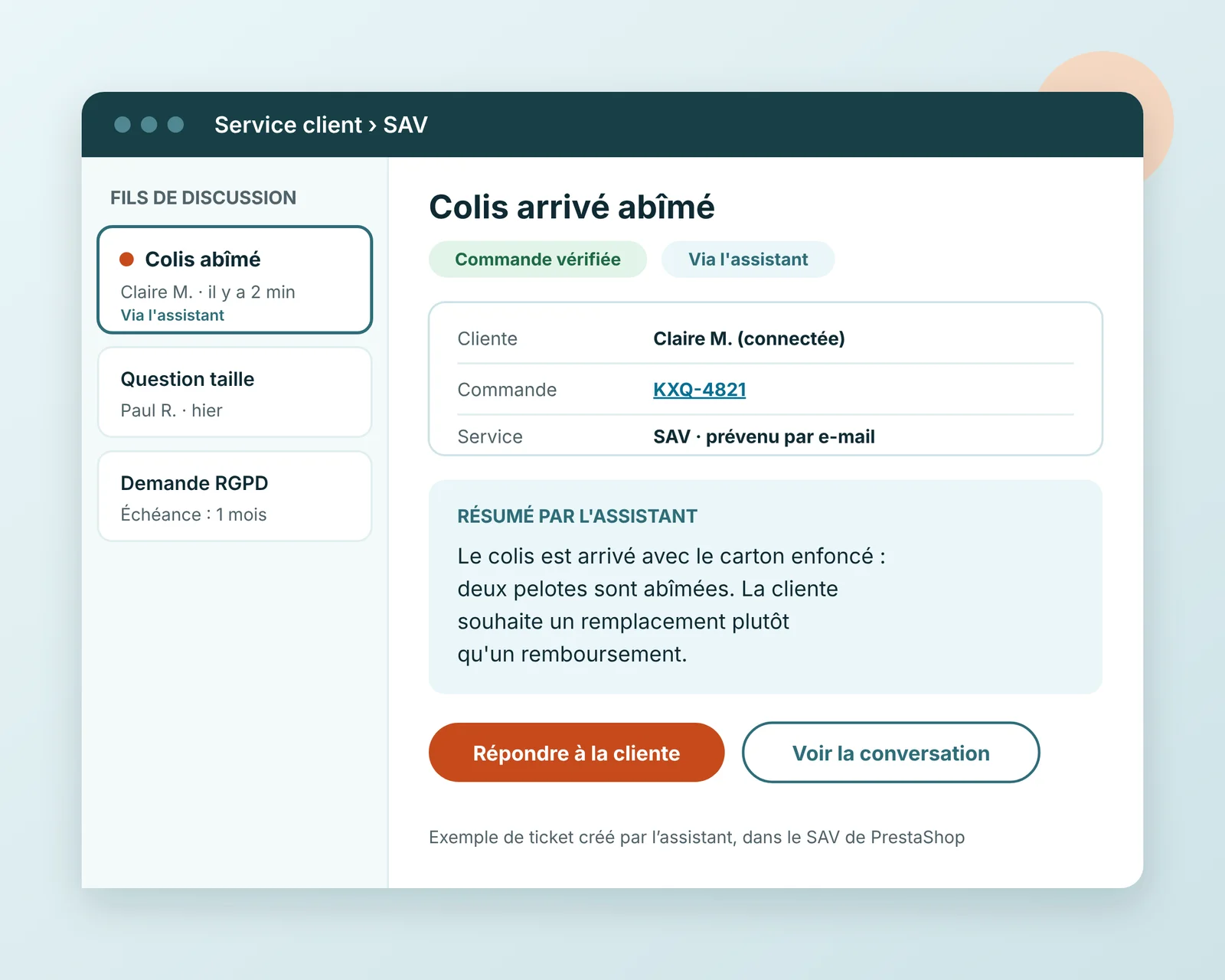The width and height of the screenshot is (1225, 980).
Task: Click the first window control dot in title bar
Action: [x=122, y=125]
